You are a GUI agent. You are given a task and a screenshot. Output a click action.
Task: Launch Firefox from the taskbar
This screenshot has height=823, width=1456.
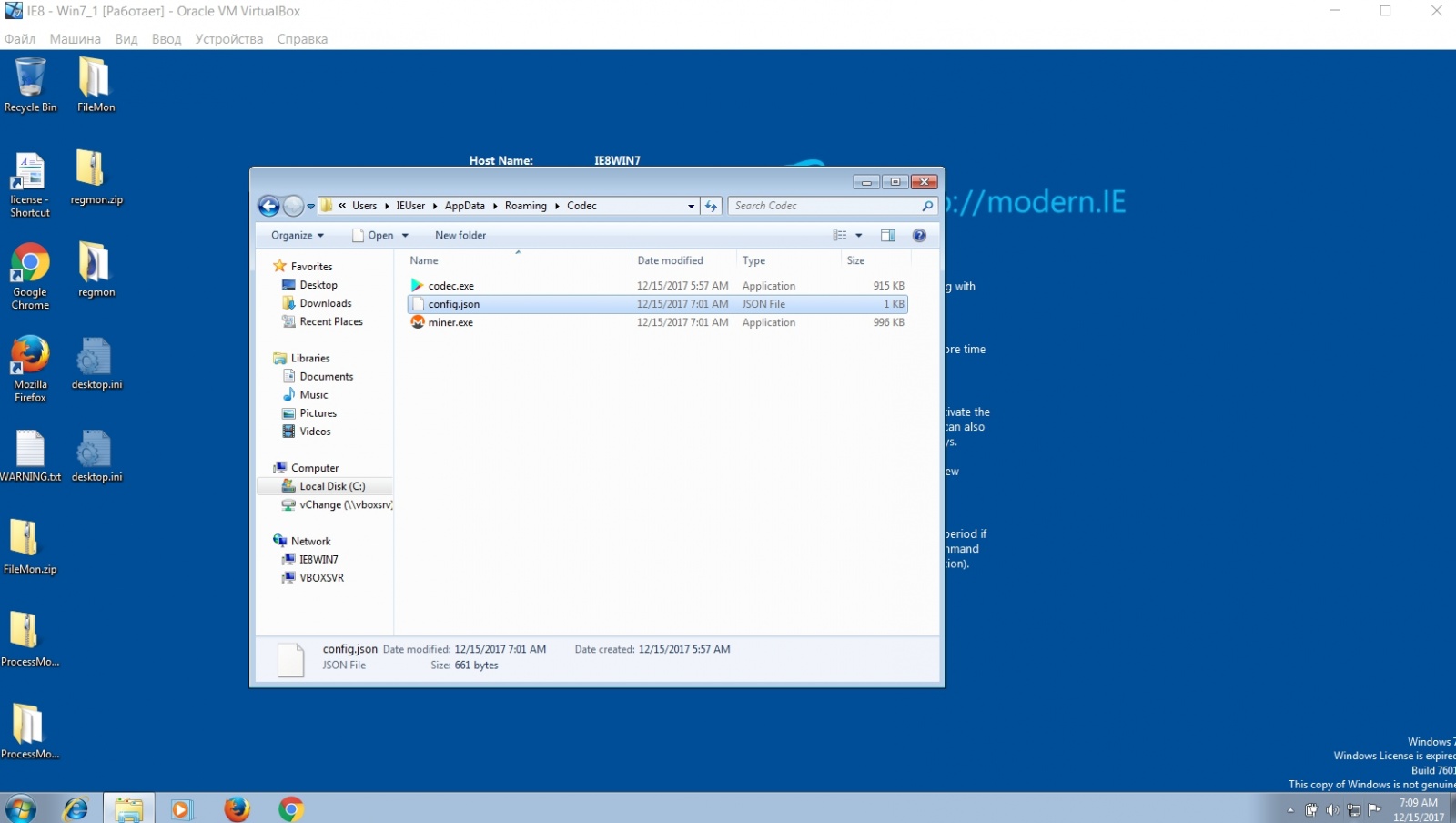point(237,808)
